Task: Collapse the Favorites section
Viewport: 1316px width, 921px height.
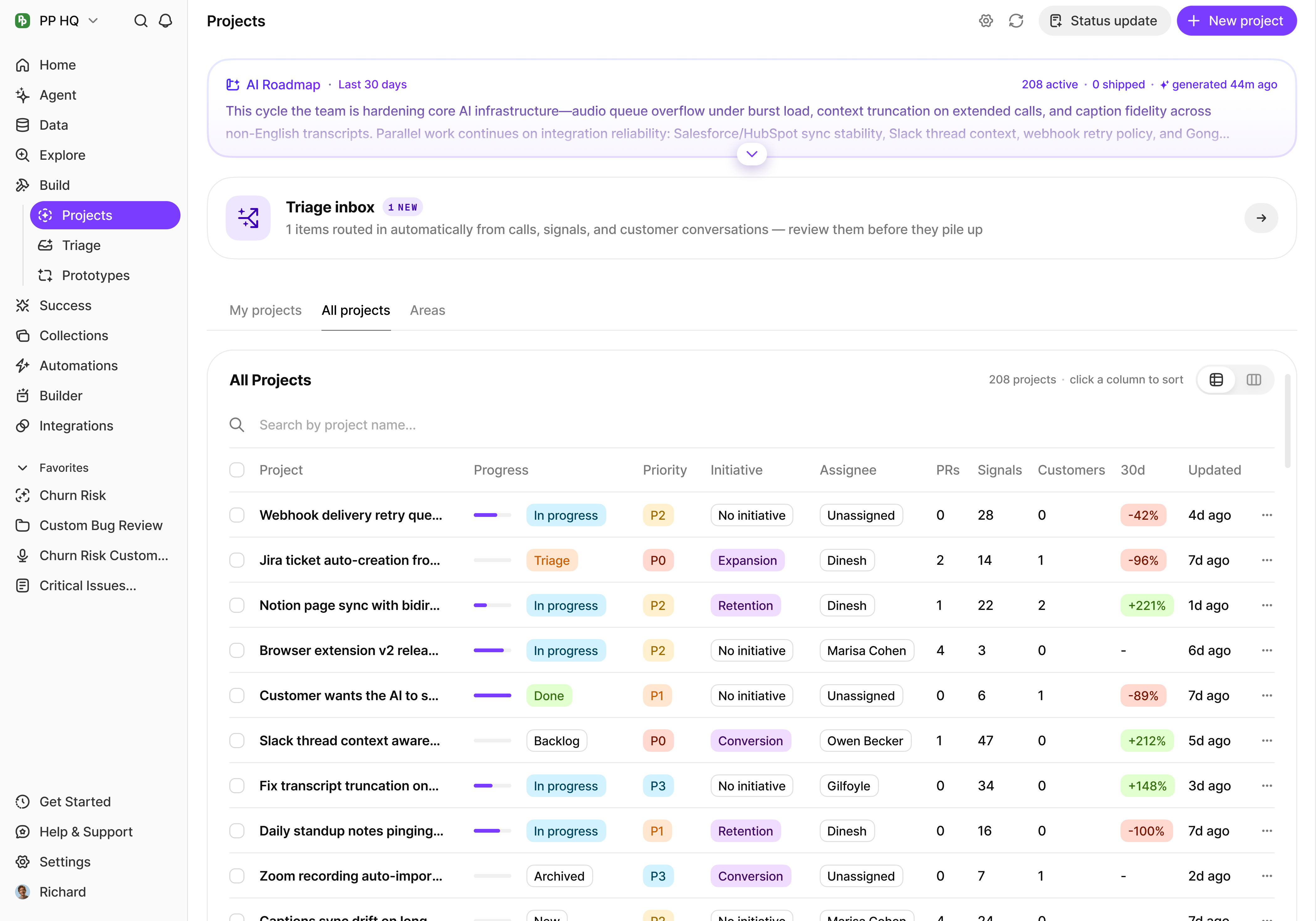Action: (x=23, y=468)
